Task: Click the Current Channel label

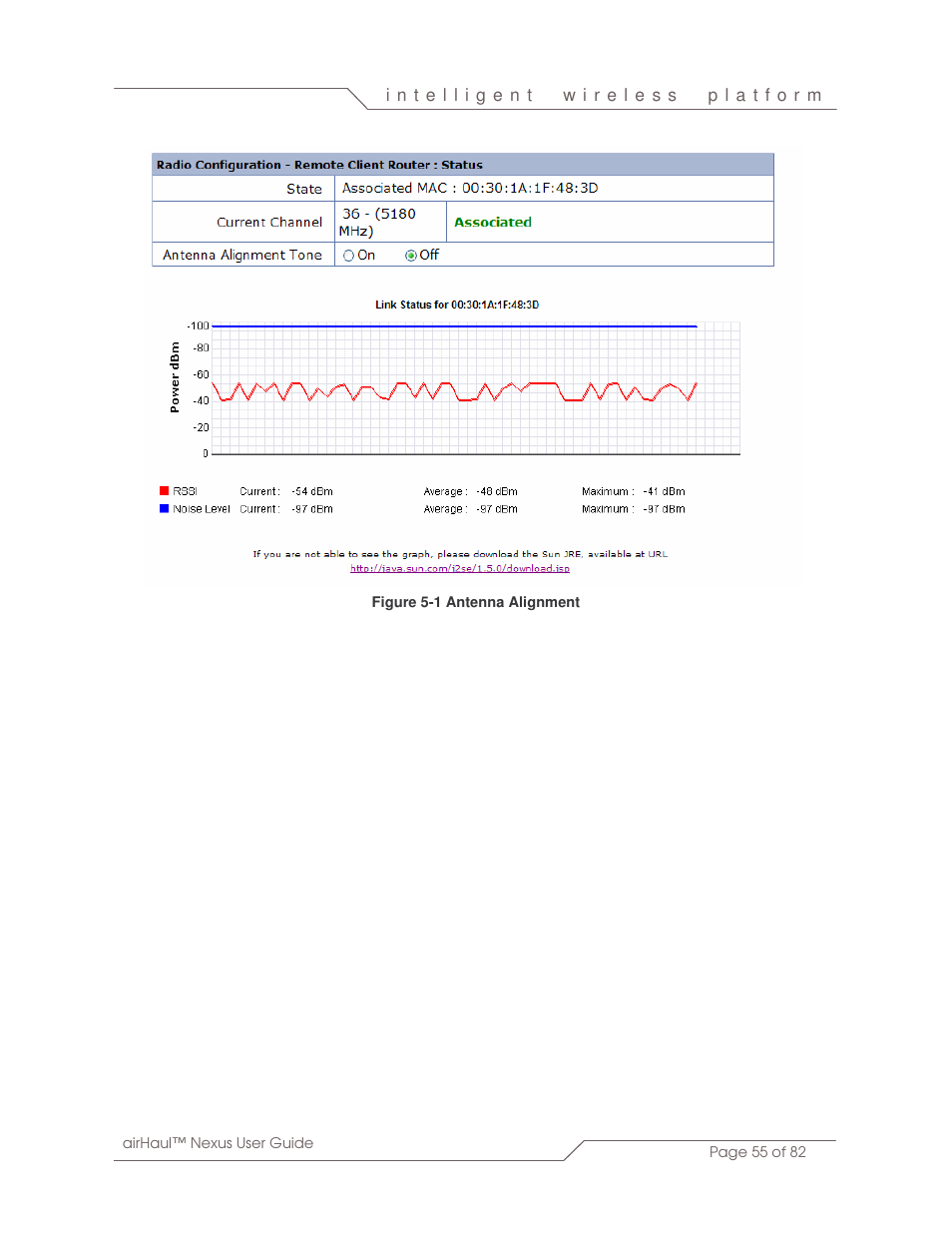Action: pos(269,222)
